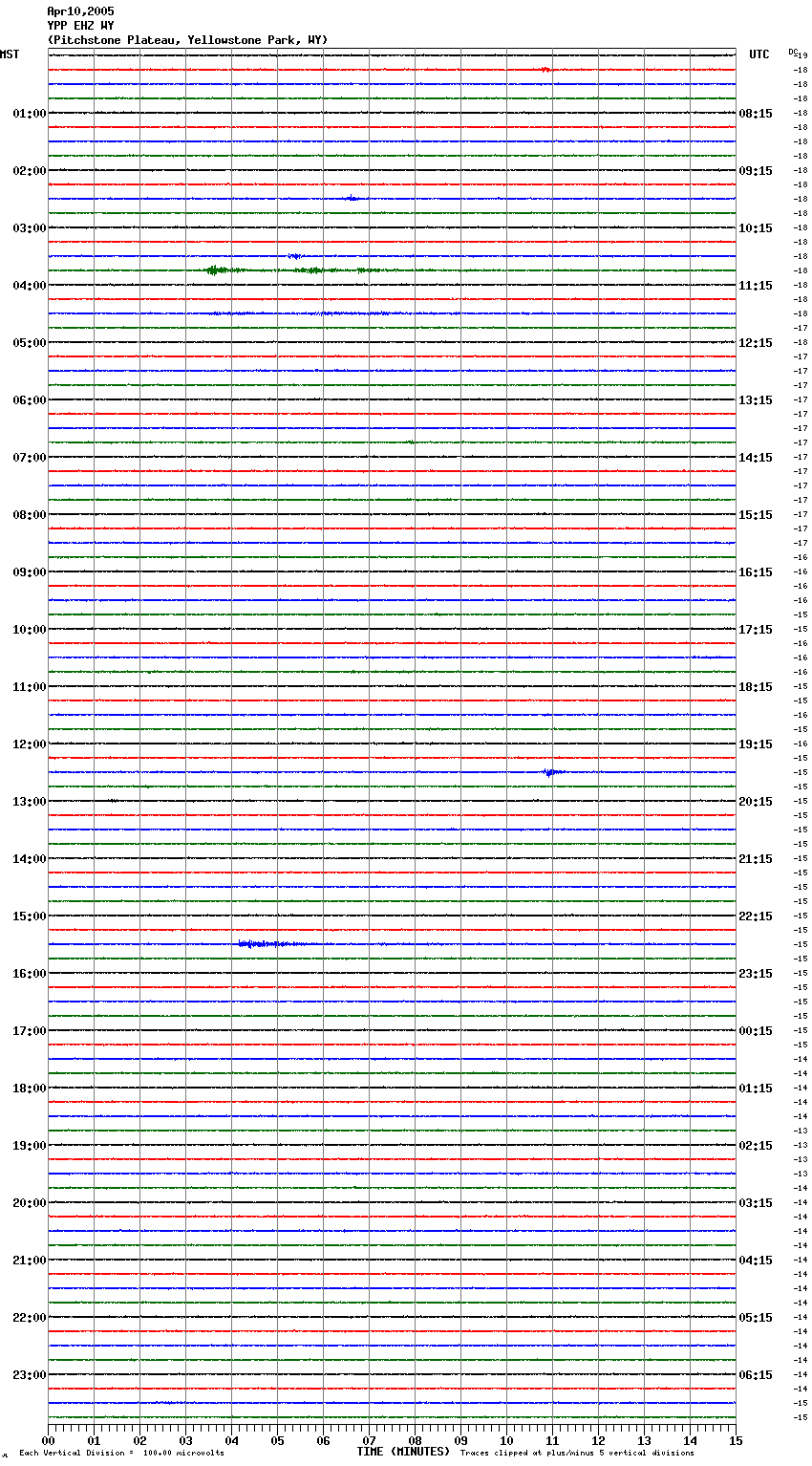Click the 06:15 UTC time label
812x1466 pixels.
[756, 1375]
